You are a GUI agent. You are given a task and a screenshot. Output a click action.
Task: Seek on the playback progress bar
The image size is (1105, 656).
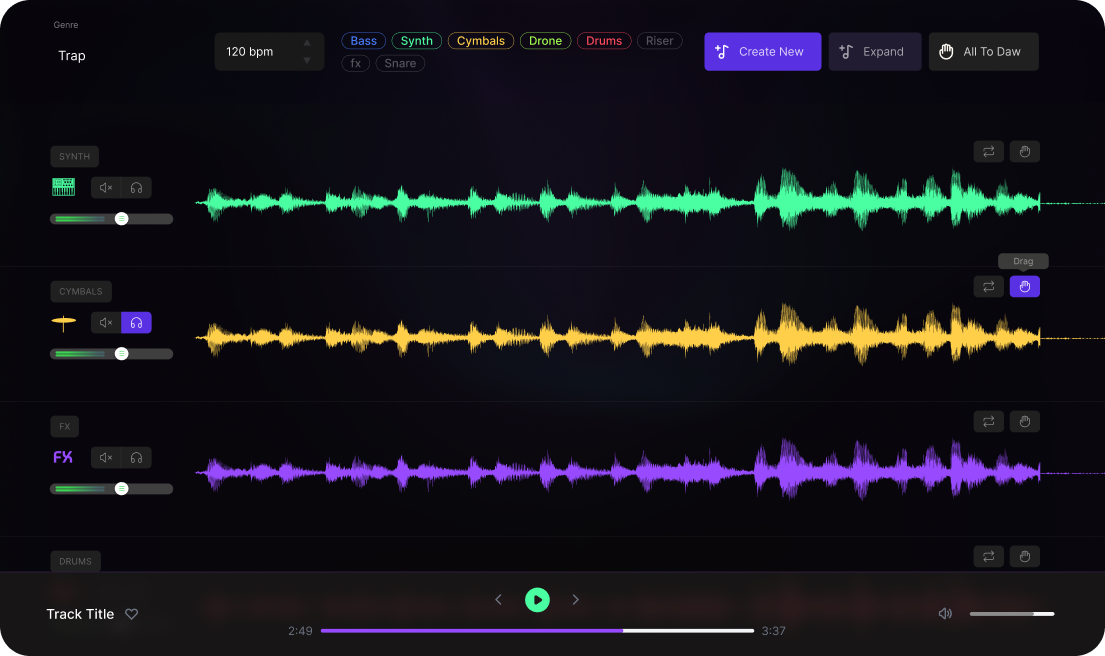[x=537, y=631]
